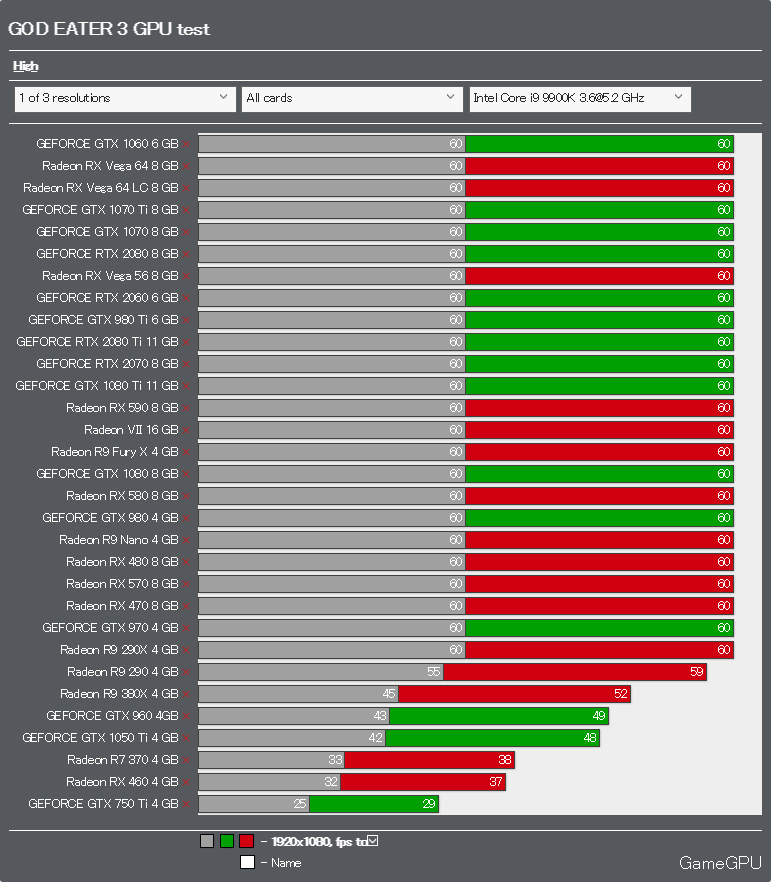This screenshot has width=771, height=882.
Task: Click the 'GOD EATER 3 GPU test' title
Action: pos(109,29)
